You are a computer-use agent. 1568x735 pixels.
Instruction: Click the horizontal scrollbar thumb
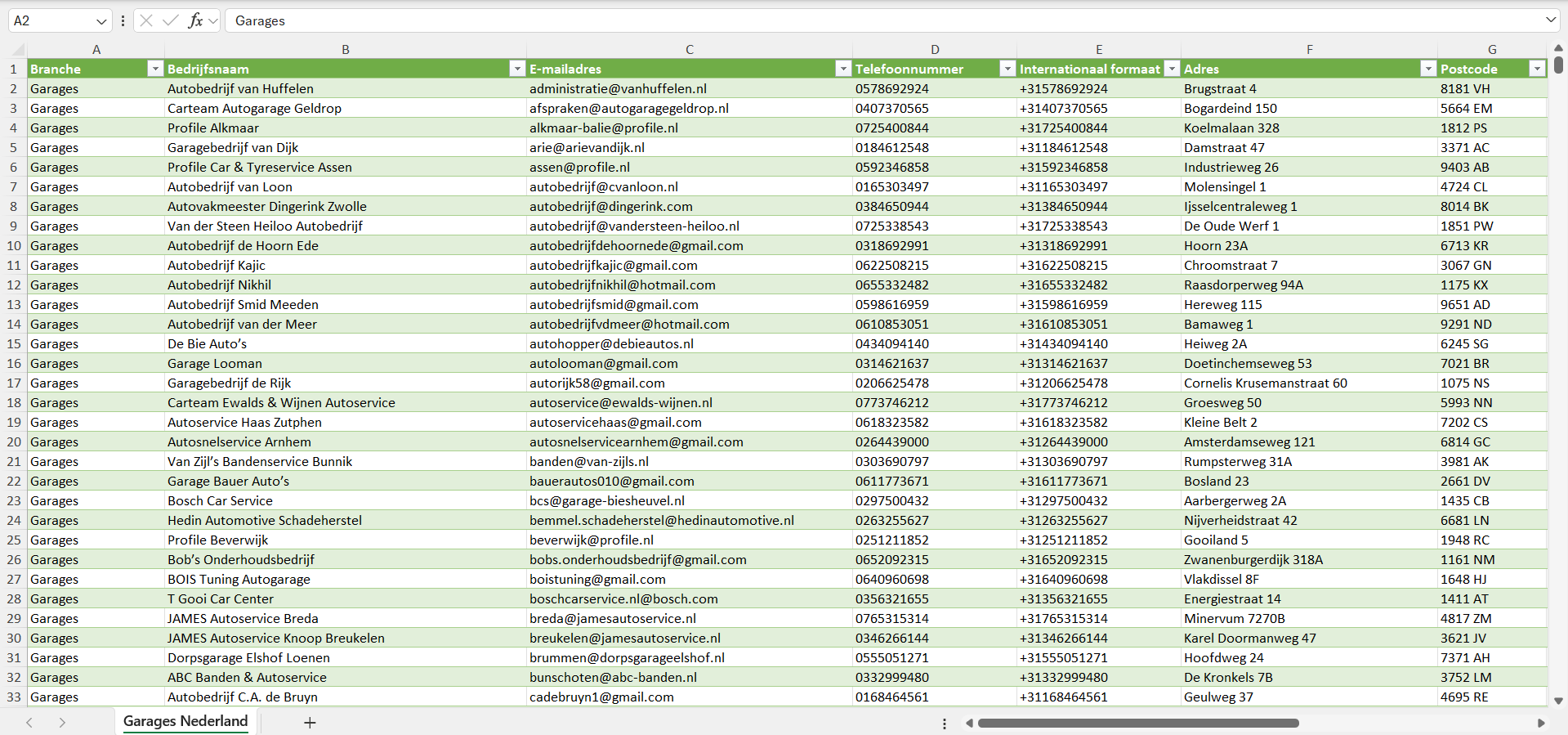click(1137, 723)
